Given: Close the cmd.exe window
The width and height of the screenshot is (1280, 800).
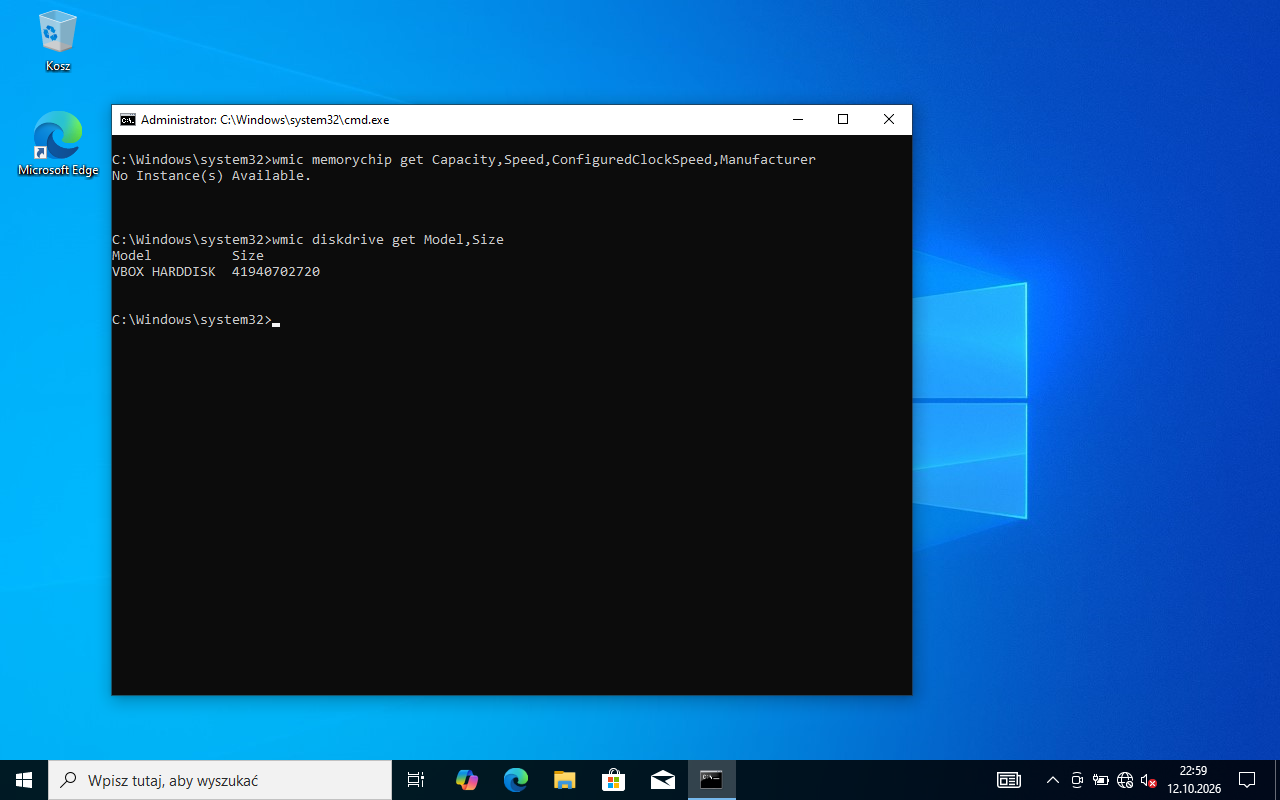Looking at the screenshot, I should pos(889,119).
